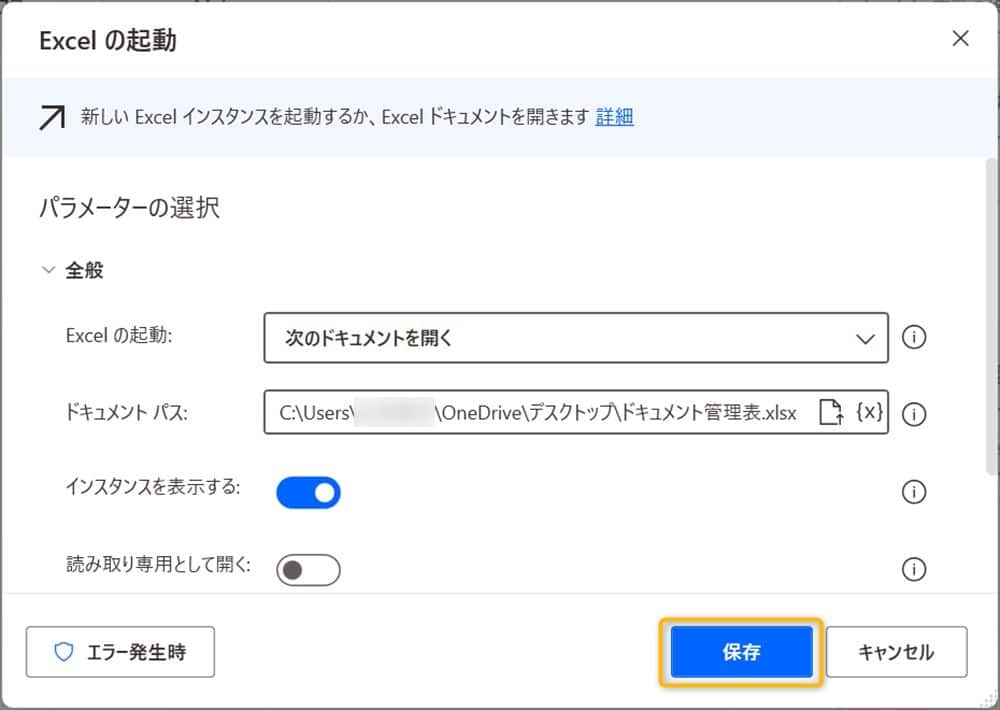Click the shield icon in the エラー発生時 button
Image resolution: width=1000 pixels, height=710 pixels.
65,651
